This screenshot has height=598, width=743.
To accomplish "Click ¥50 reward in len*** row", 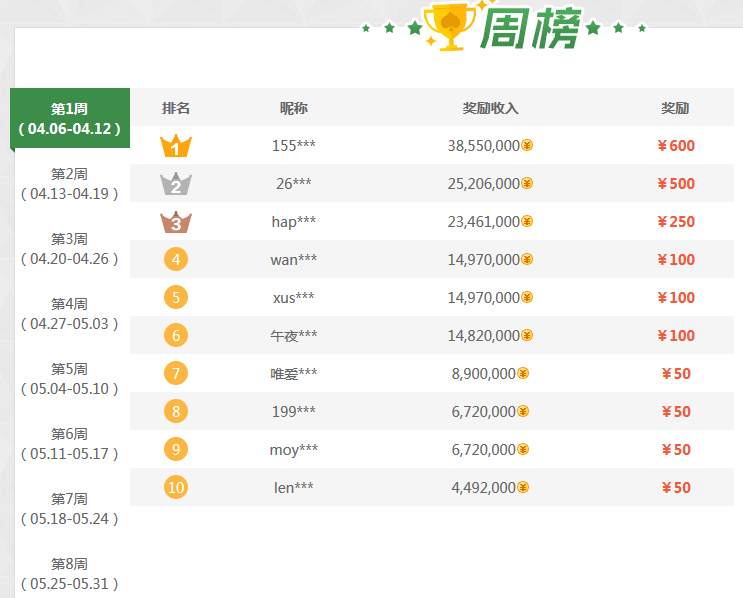I will (x=676, y=487).
